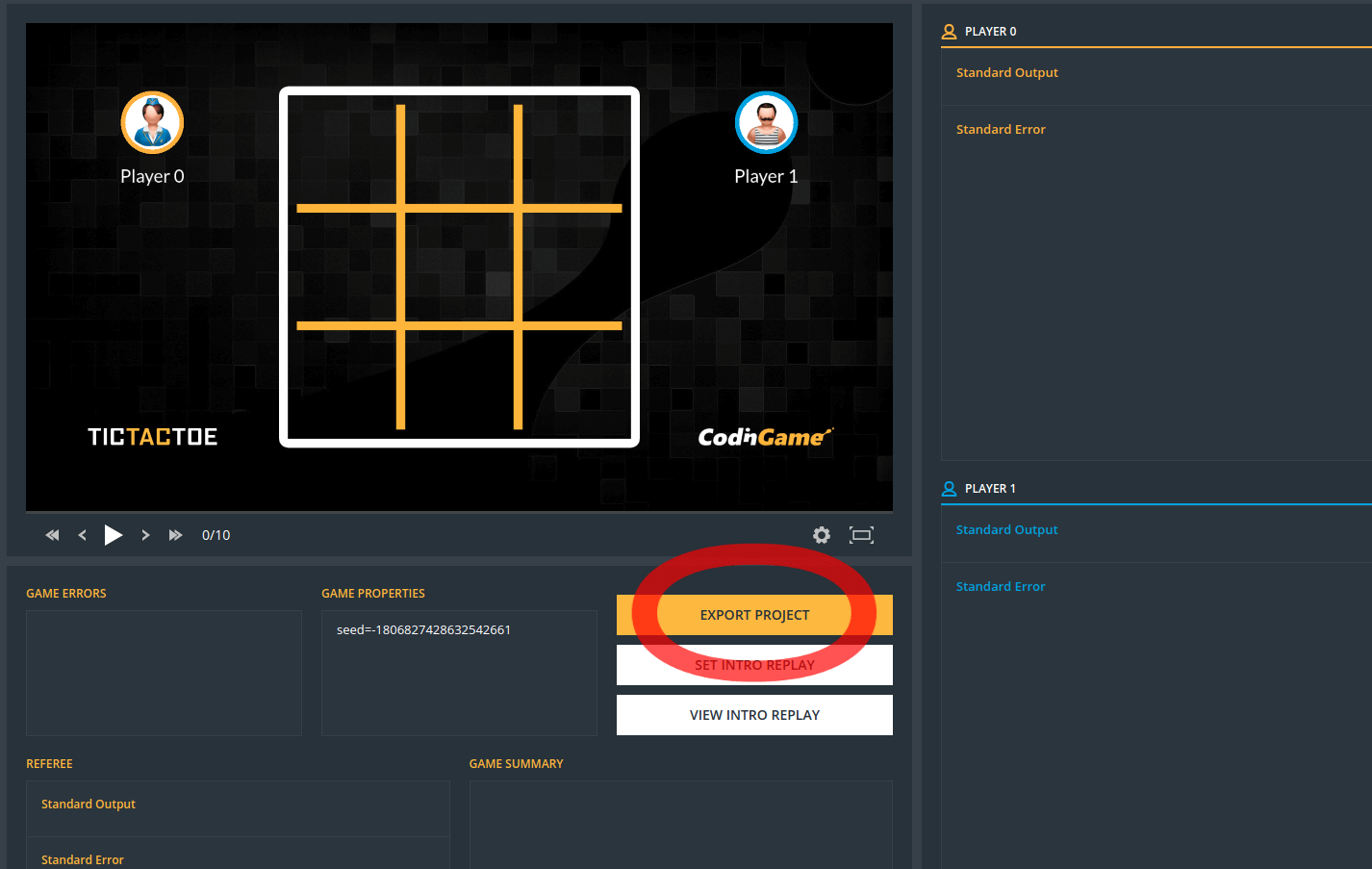Screen dimensions: 1372x869
Task: Open the viewer settings gear
Action: point(821,535)
